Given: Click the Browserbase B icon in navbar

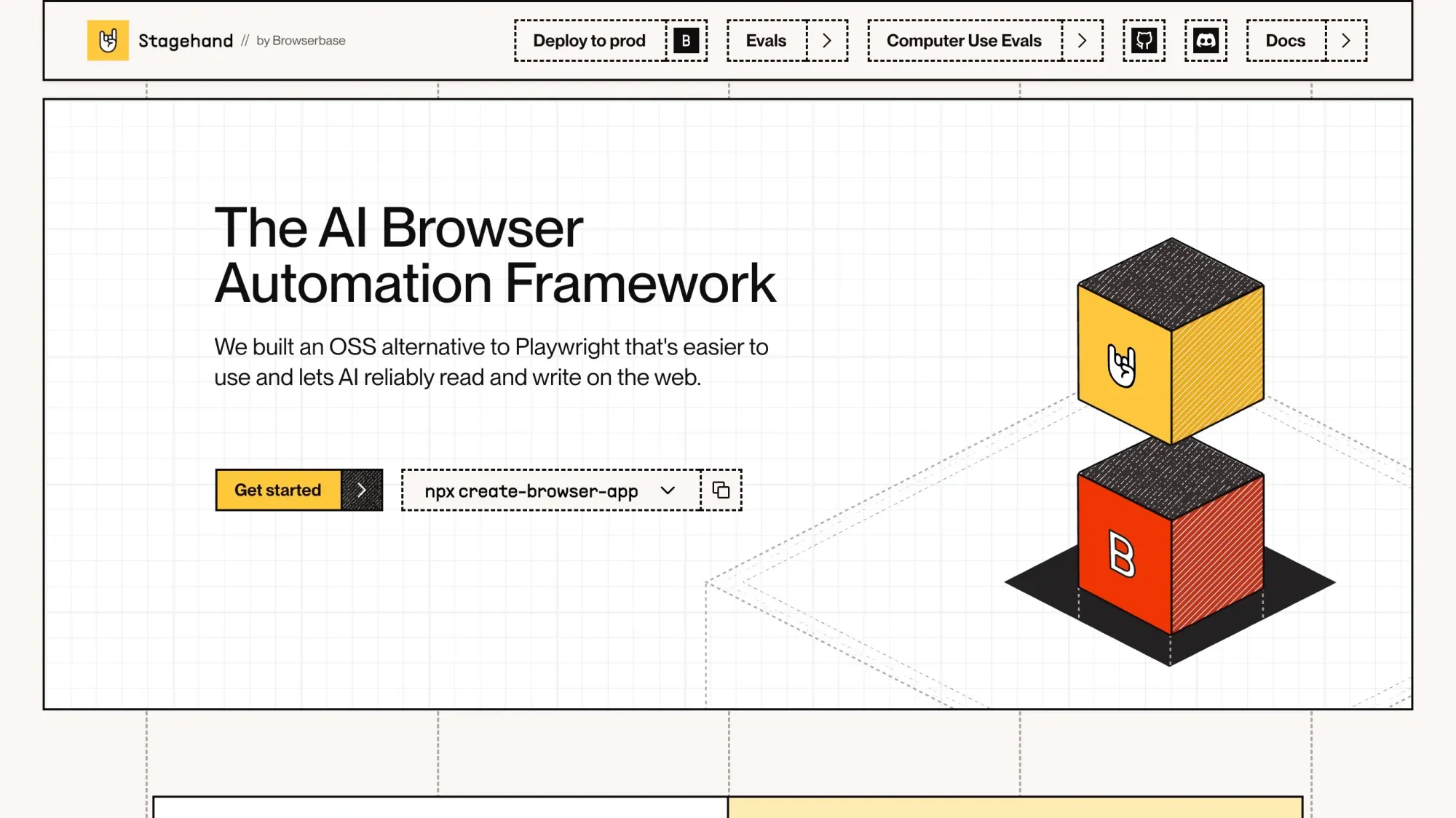Looking at the screenshot, I should tap(686, 41).
